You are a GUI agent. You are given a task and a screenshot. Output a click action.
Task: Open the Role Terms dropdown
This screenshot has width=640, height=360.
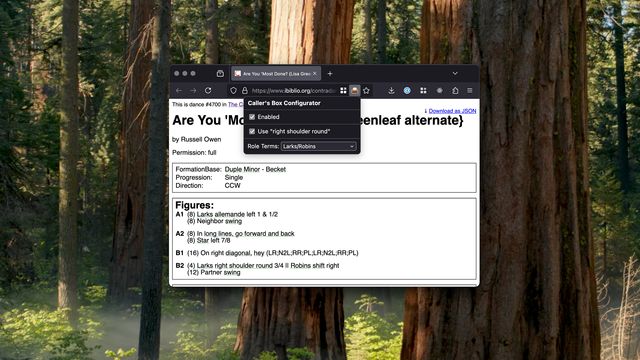point(318,146)
